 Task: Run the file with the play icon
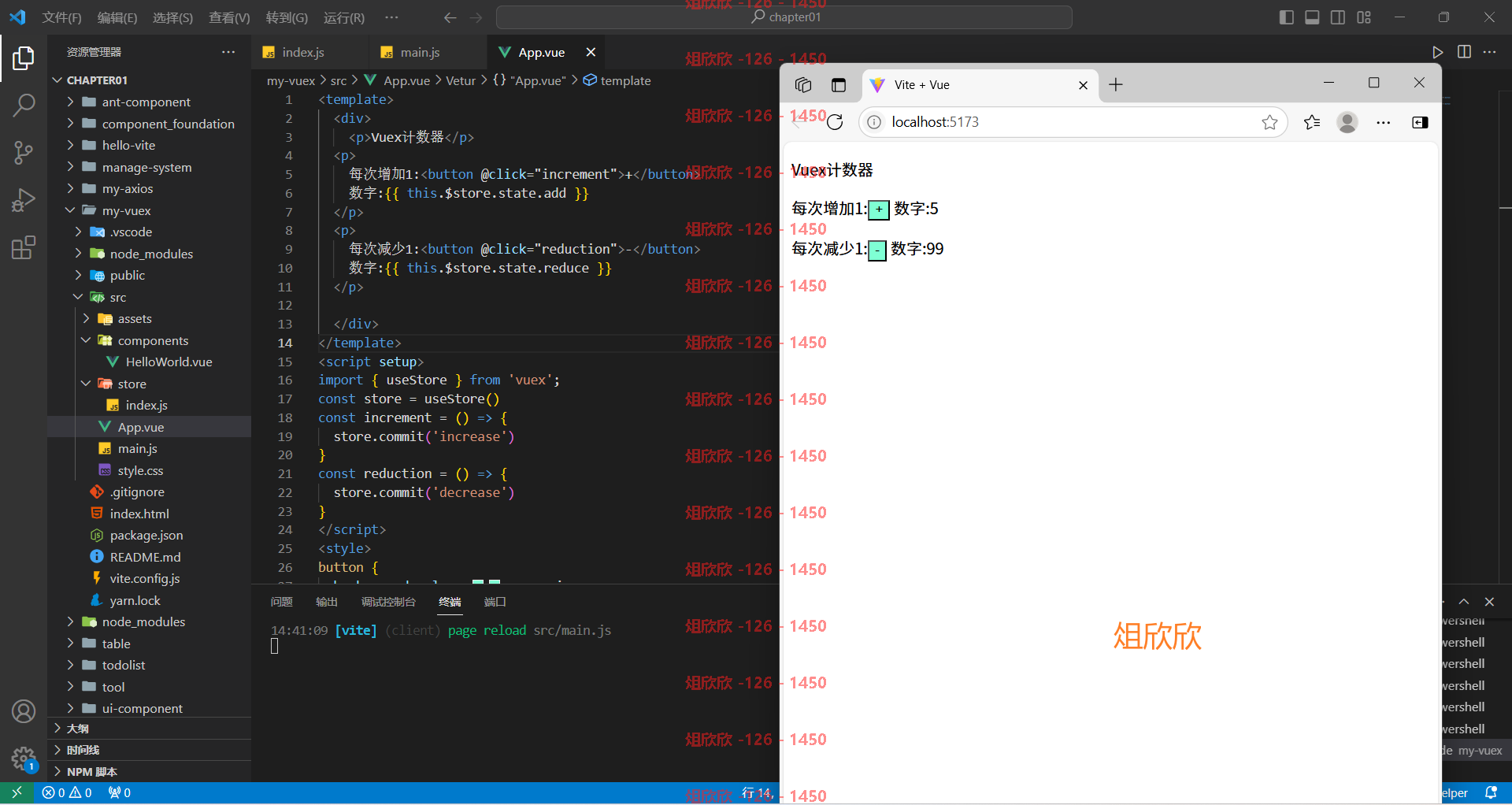pos(1438,52)
